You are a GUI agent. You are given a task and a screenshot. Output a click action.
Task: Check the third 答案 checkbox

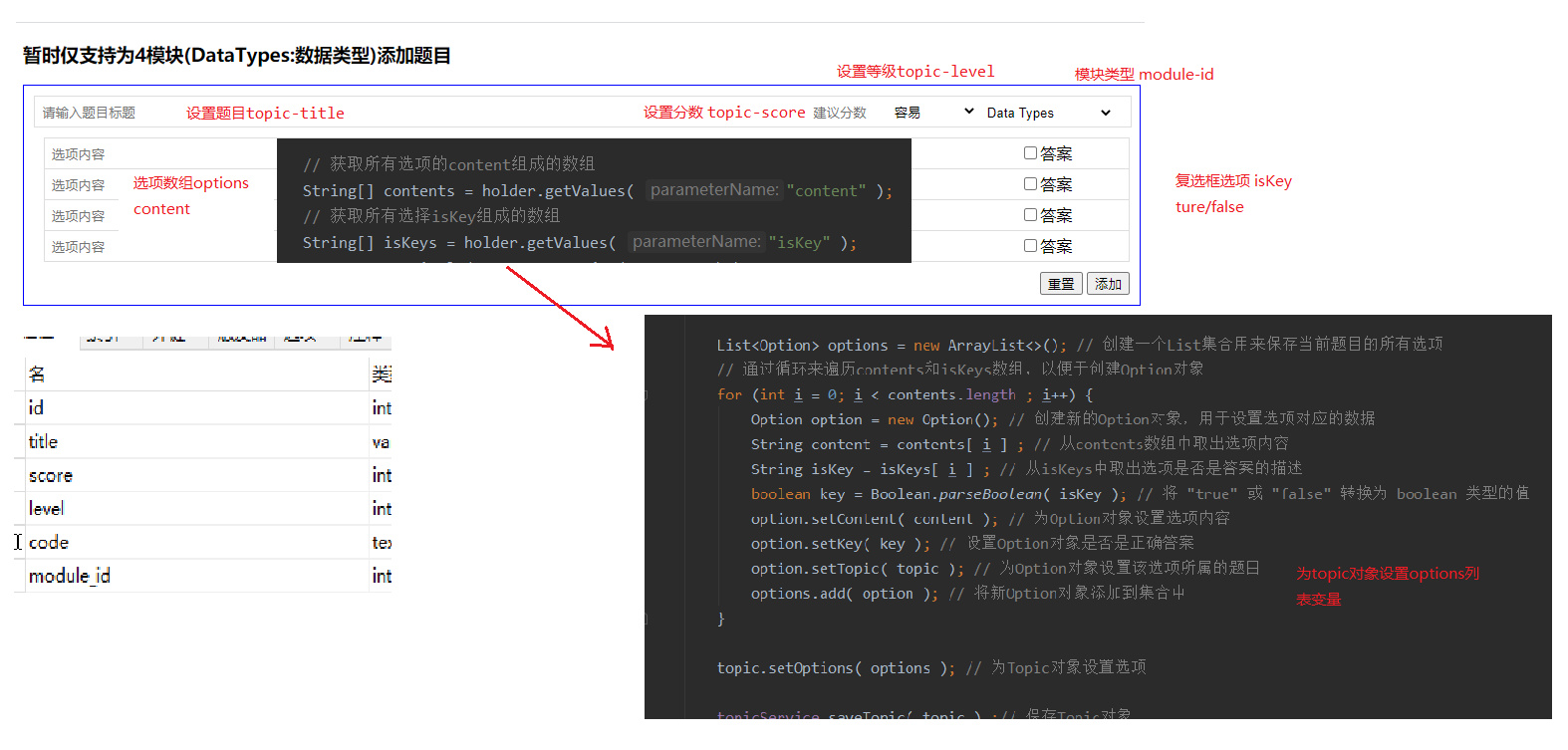click(1031, 215)
